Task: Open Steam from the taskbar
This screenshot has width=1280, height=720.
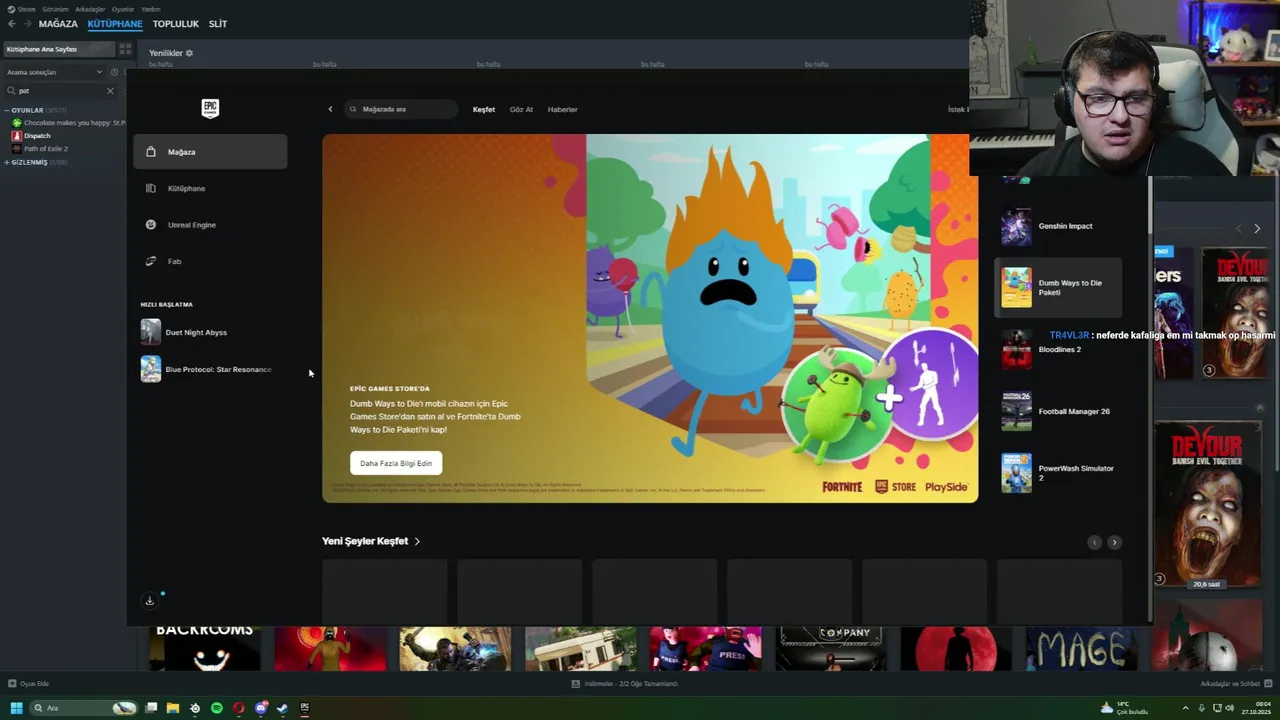Action: coord(282,708)
